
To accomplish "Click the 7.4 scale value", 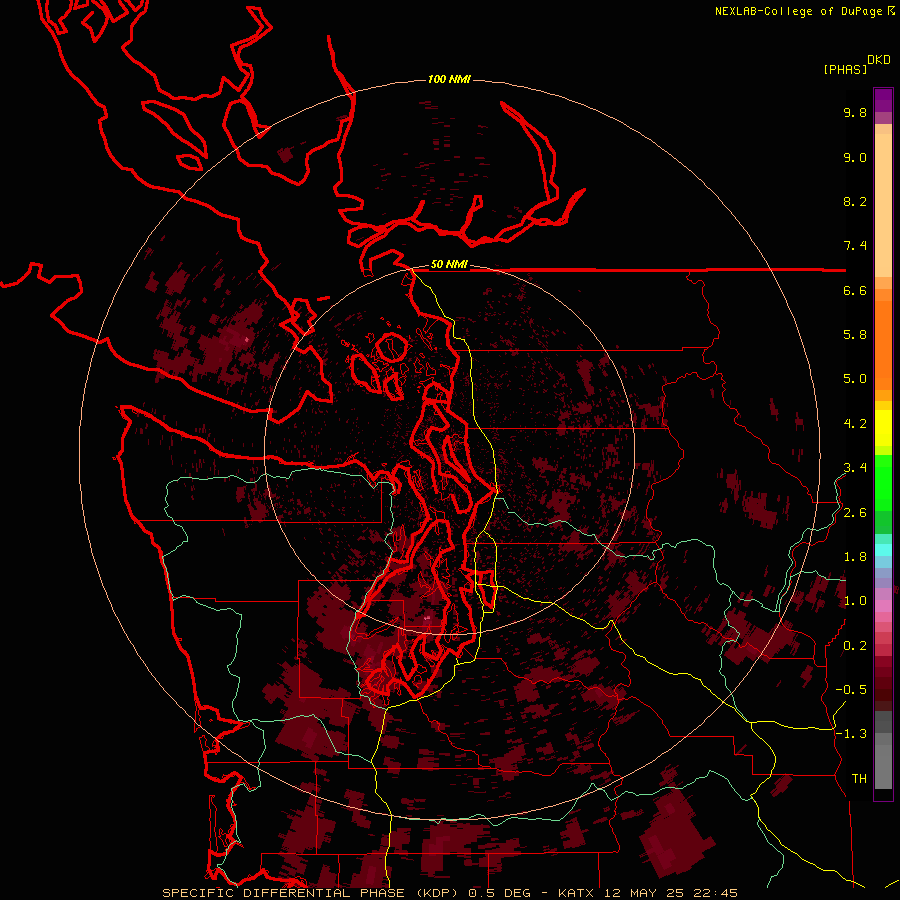I will (855, 246).
